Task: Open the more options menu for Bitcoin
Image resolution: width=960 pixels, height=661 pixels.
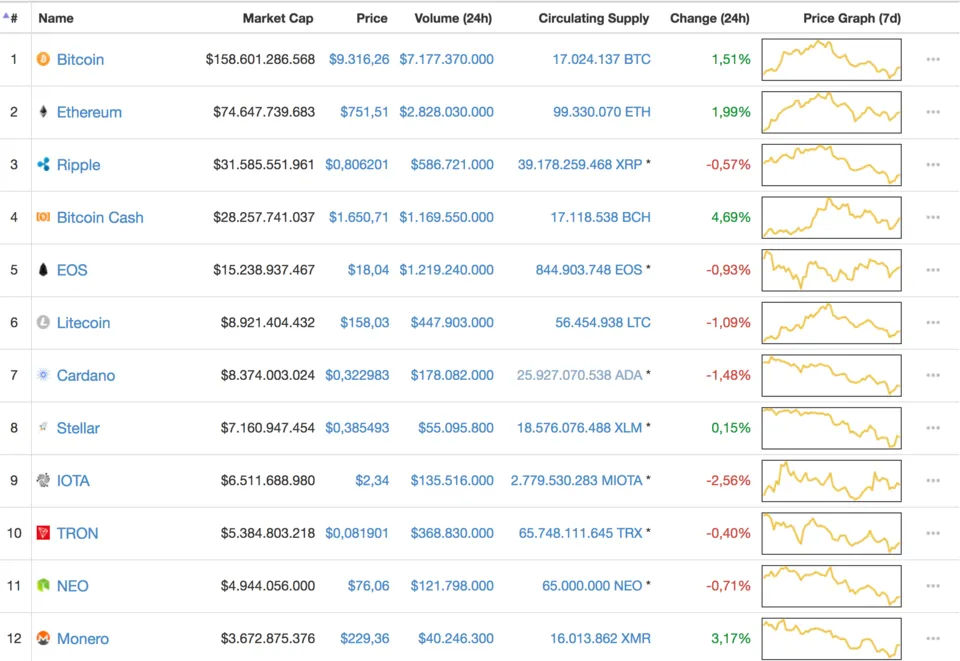Action: 933,59
